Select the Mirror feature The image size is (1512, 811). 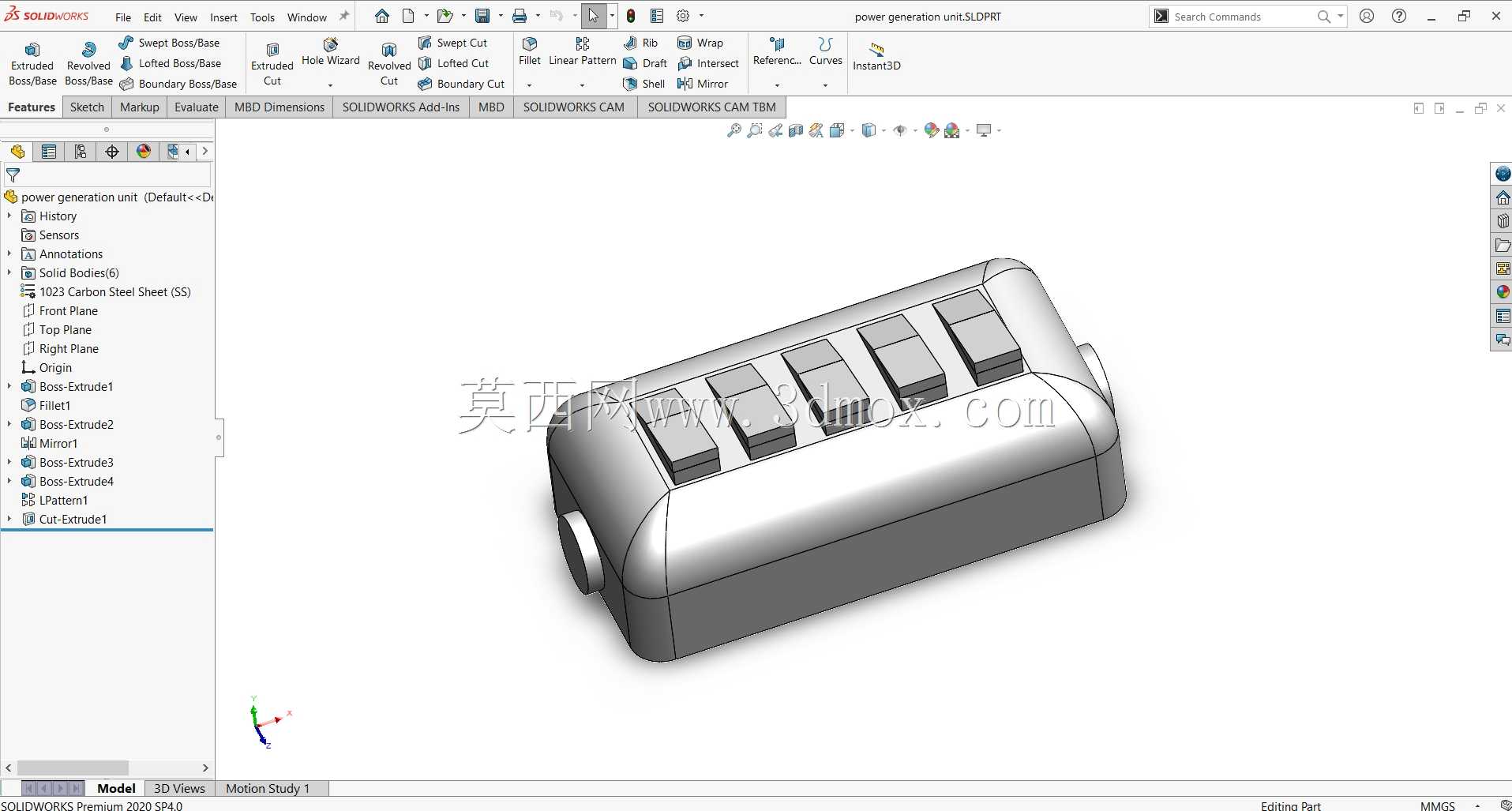click(703, 84)
